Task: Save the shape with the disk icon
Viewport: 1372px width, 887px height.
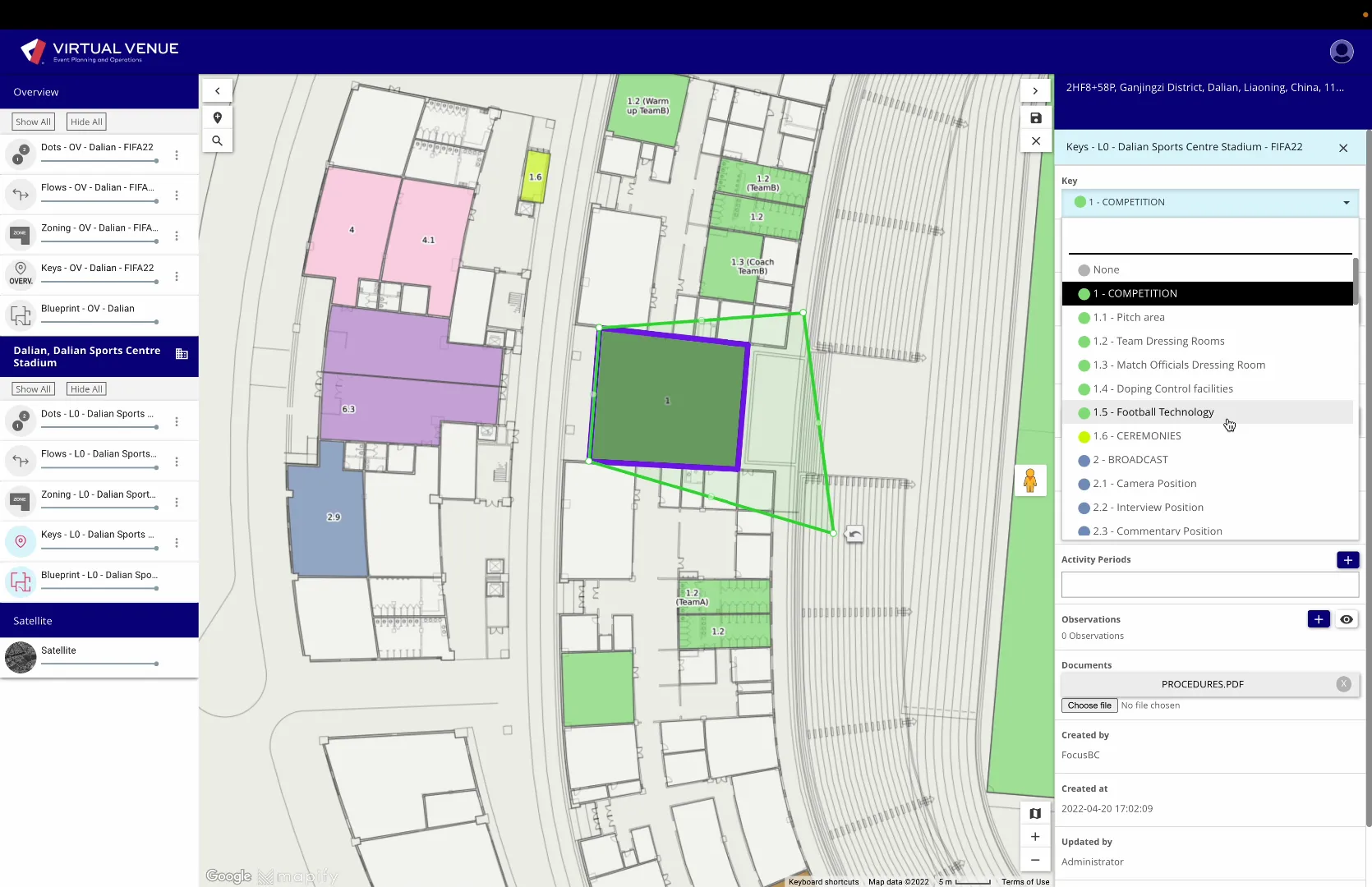Action: [1035, 118]
